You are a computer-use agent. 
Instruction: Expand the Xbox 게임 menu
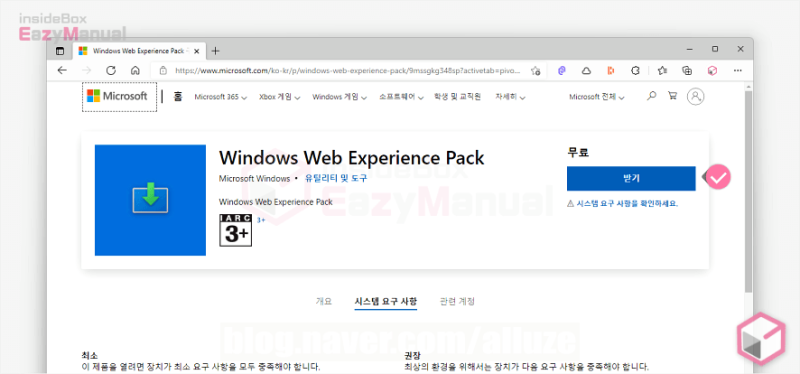coord(280,96)
